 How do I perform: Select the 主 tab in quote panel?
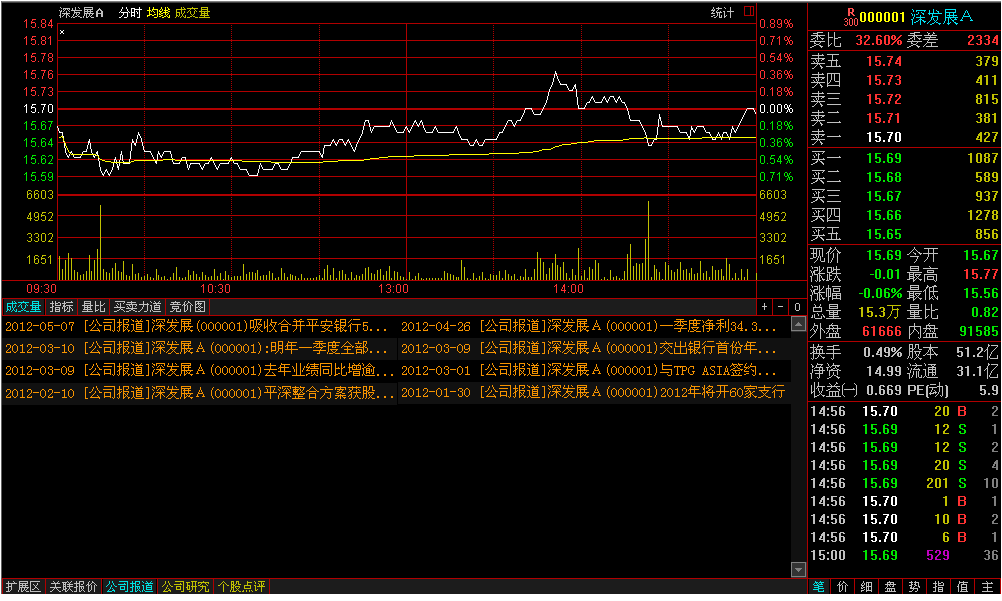[987, 586]
